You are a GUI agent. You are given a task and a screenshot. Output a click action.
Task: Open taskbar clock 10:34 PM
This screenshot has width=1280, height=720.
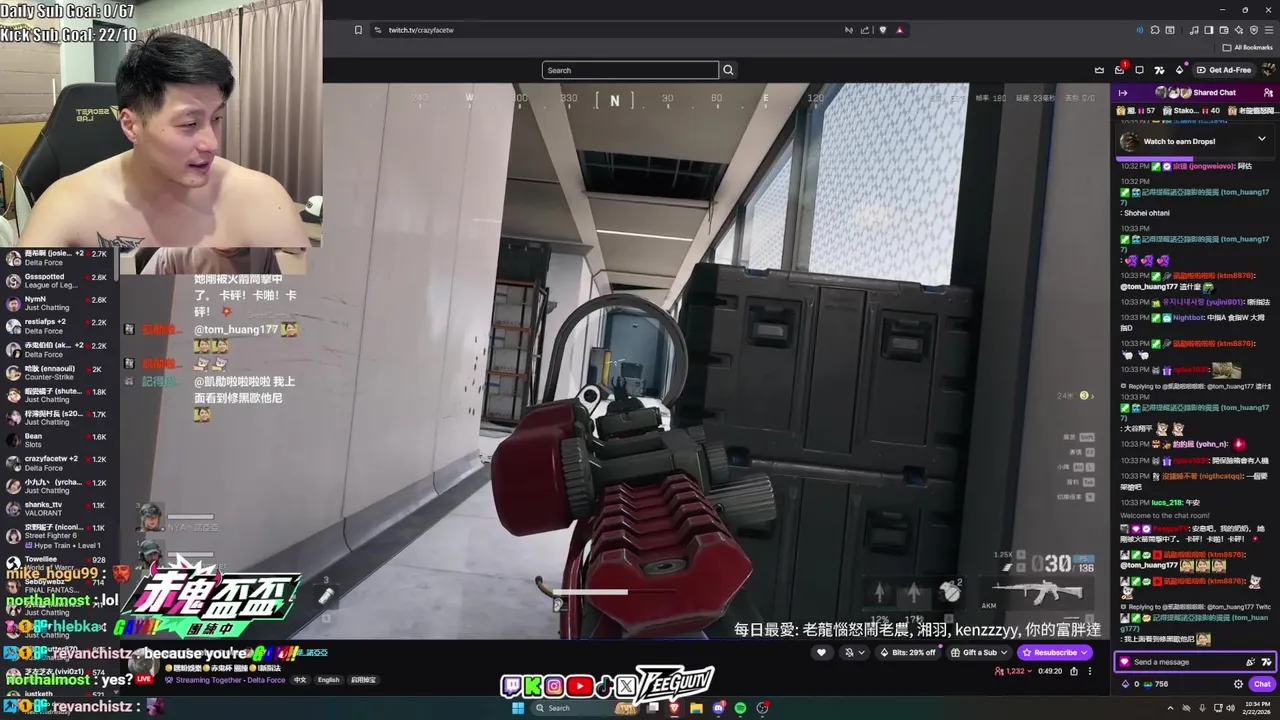tap(1256, 708)
